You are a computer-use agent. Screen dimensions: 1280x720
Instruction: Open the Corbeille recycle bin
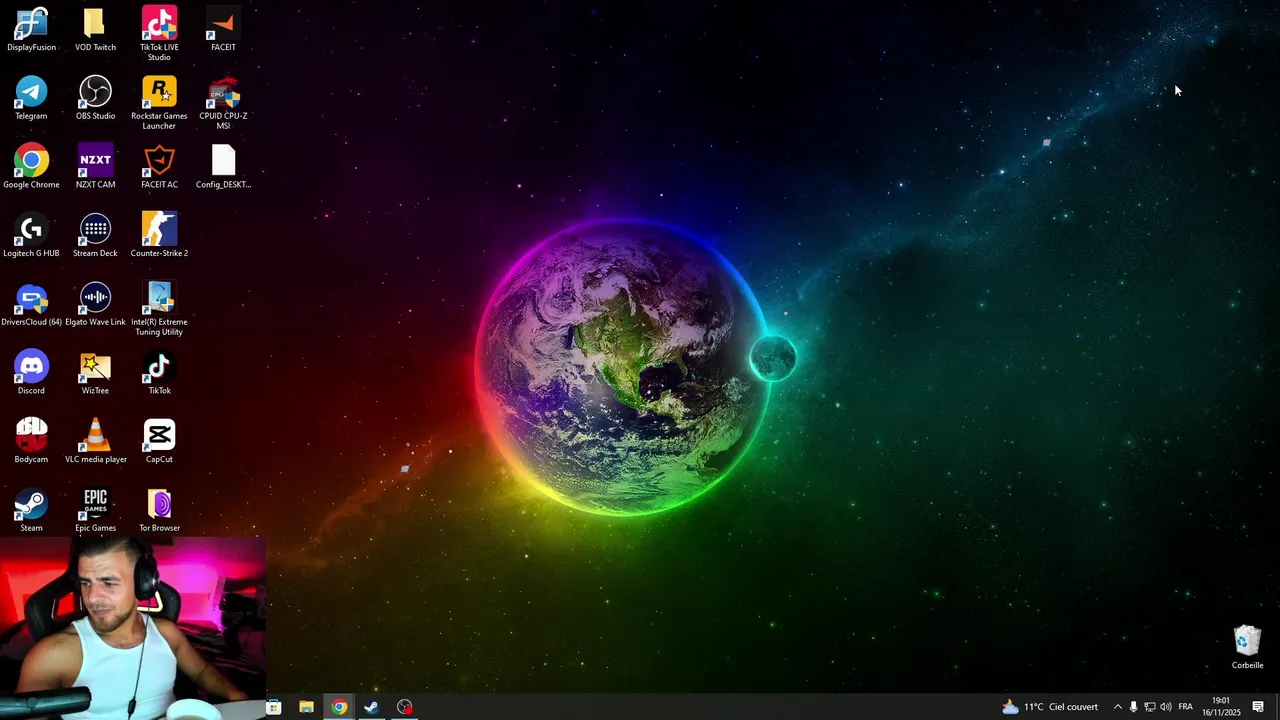[1247, 647]
